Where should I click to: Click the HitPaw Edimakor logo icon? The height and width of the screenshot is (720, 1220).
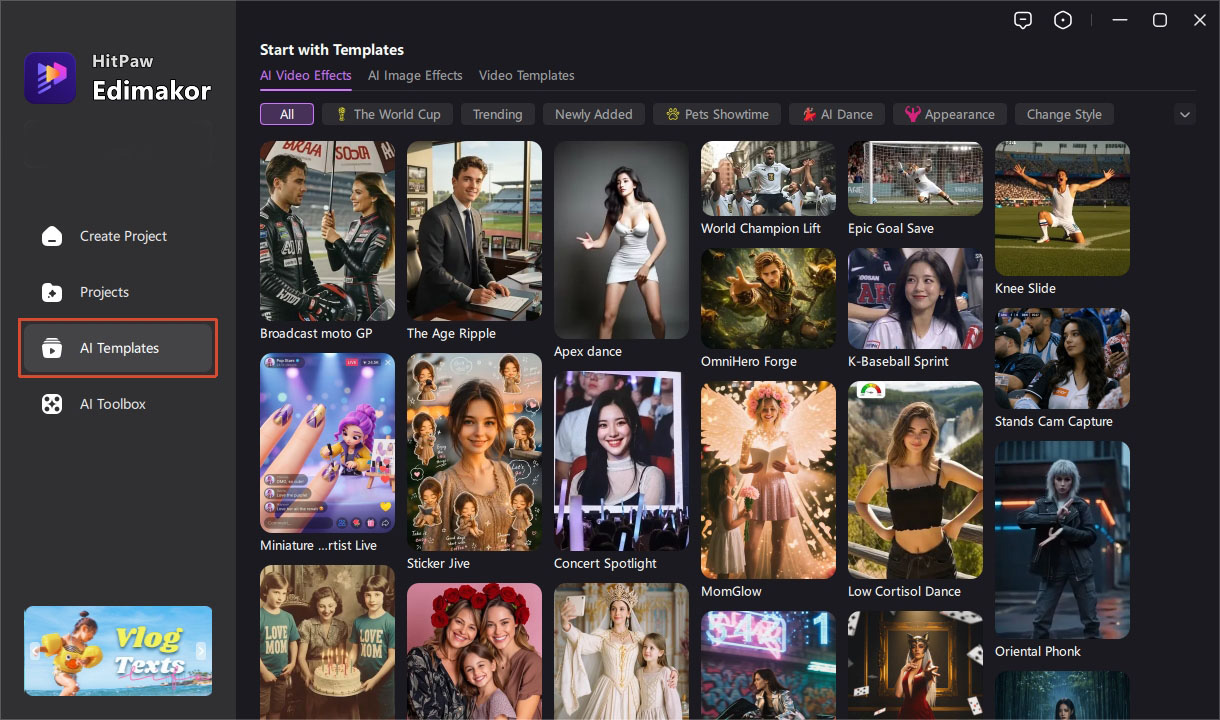pyautogui.click(x=51, y=78)
